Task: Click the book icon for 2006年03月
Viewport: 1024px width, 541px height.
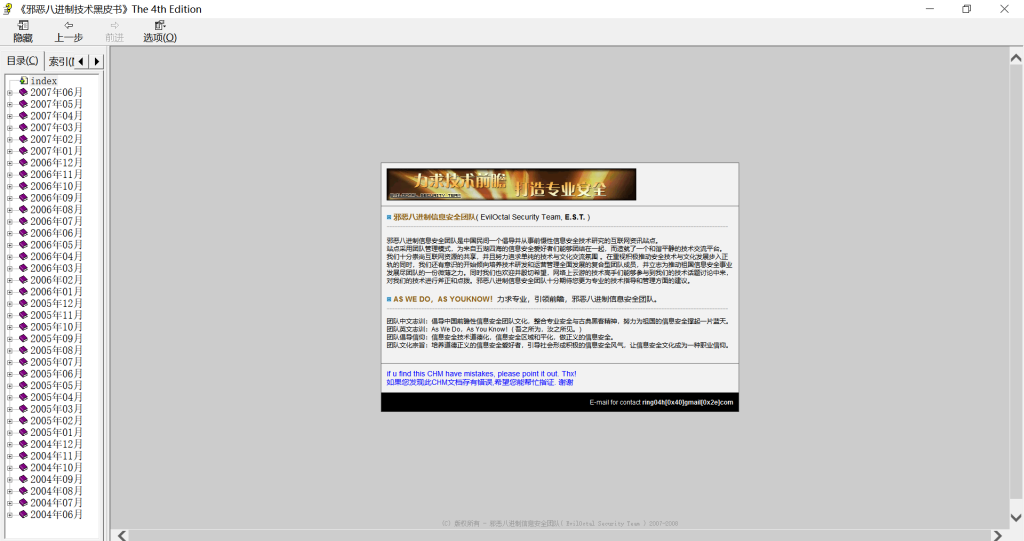Action: (23, 269)
